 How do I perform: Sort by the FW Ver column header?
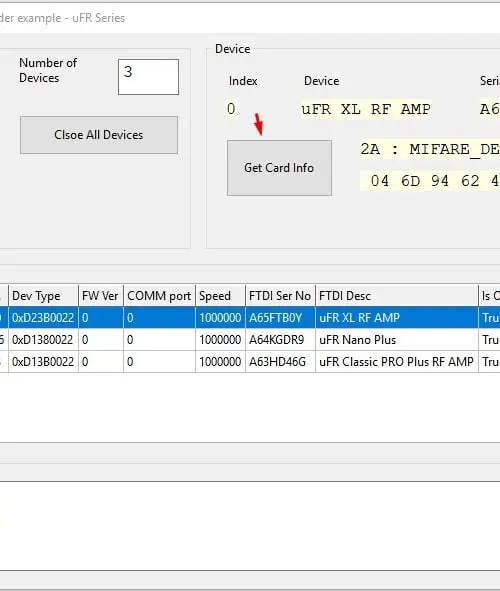[101, 296]
